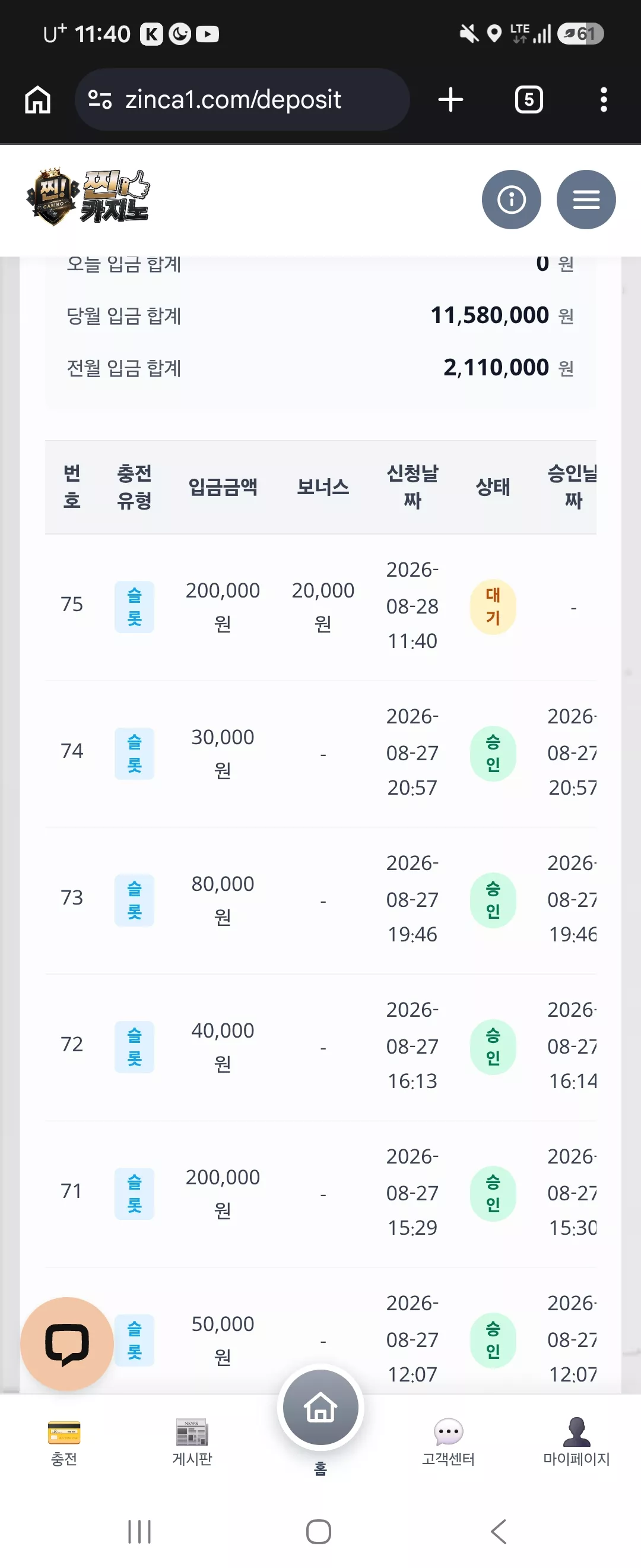Tap the Android back navigation arrow
The width and height of the screenshot is (641, 1568).
pos(499,1532)
